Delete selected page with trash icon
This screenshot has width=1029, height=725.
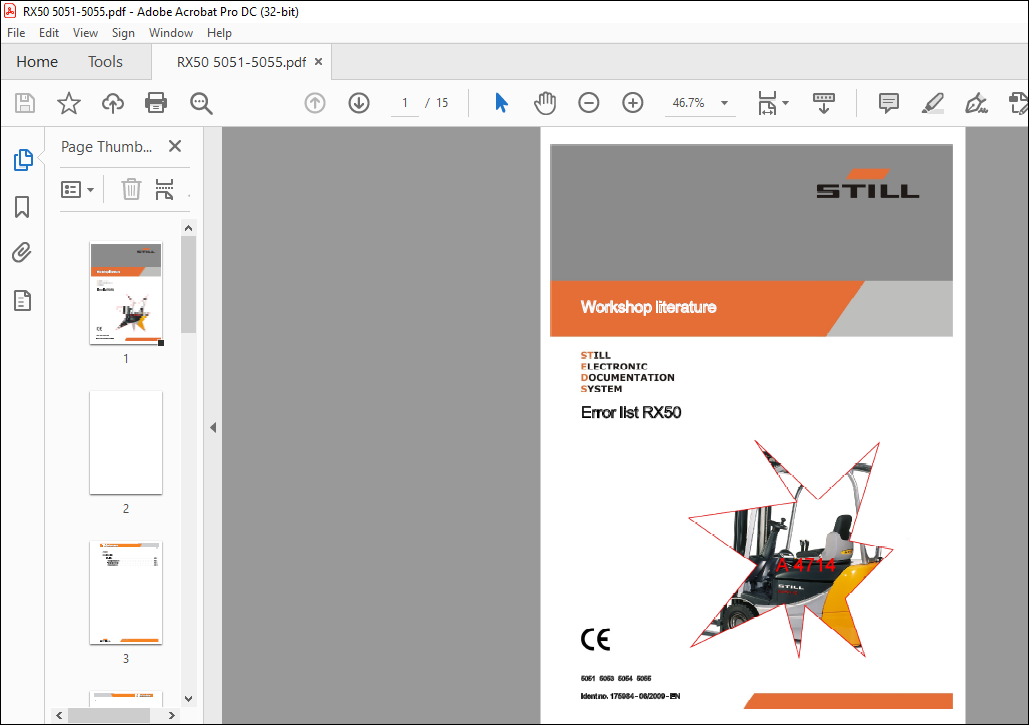[131, 189]
